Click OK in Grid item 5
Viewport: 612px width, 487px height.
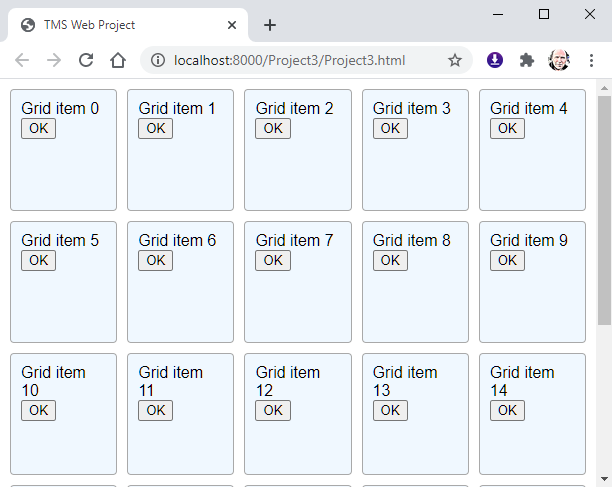click(x=38, y=260)
